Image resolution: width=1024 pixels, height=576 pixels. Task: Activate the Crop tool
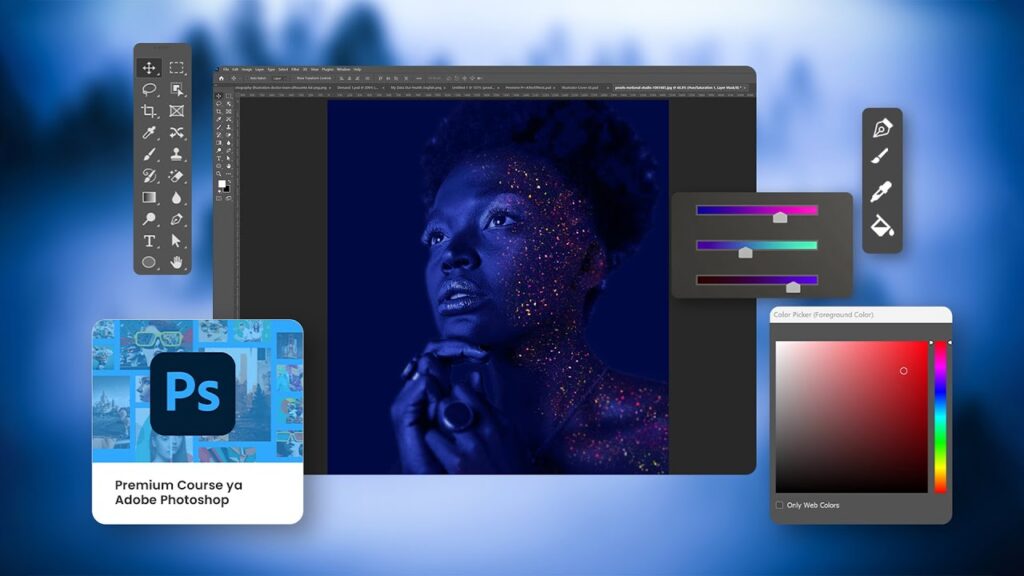(x=149, y=111)
